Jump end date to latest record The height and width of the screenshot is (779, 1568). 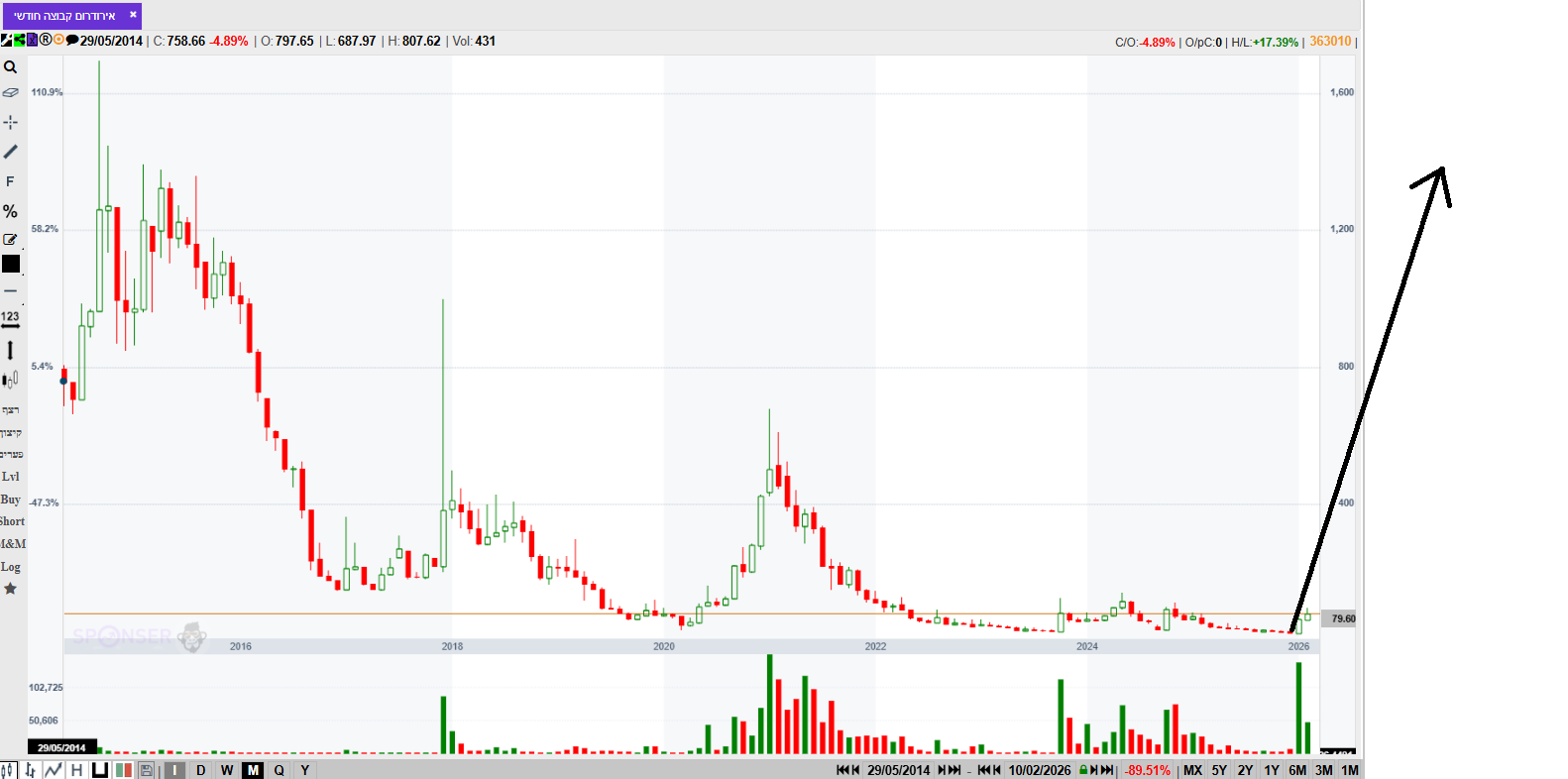coord(1107,770)
